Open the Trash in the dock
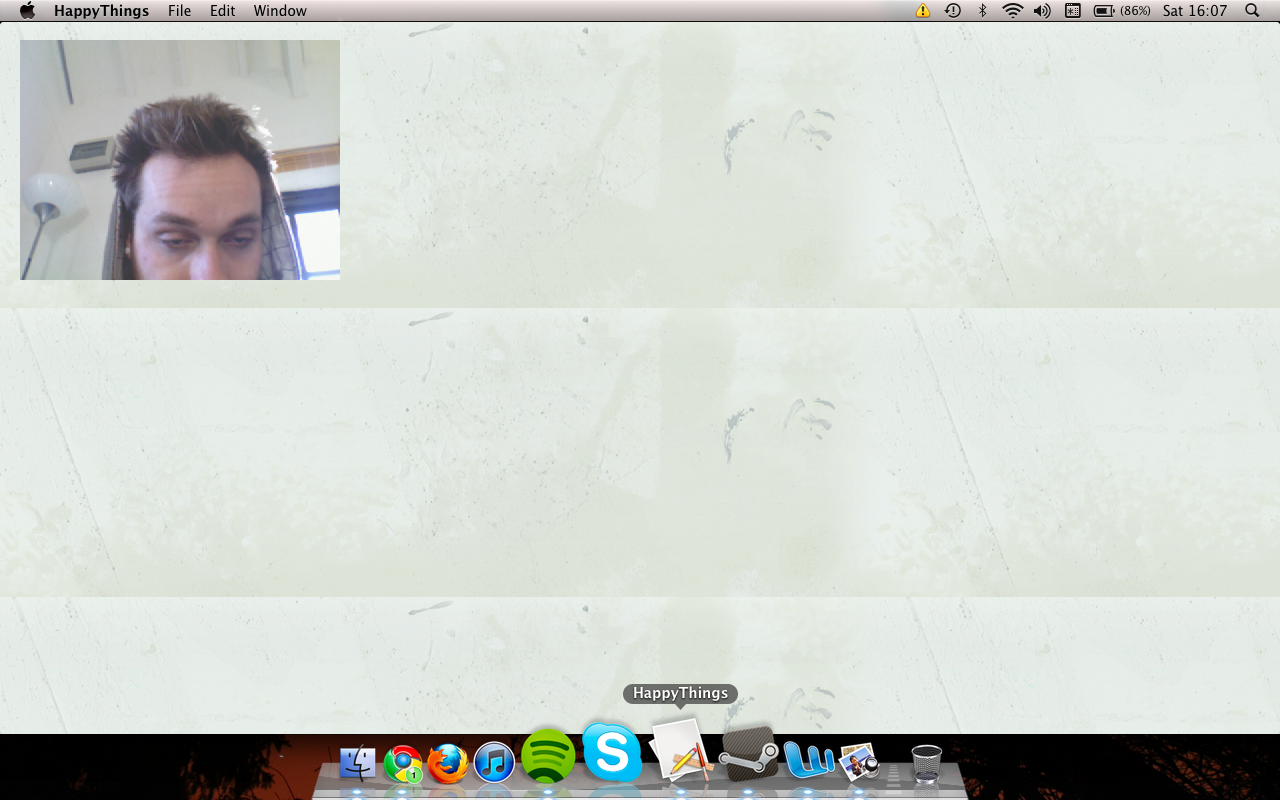Viewport: 1280px width, 800px height. tap(926, 763)
